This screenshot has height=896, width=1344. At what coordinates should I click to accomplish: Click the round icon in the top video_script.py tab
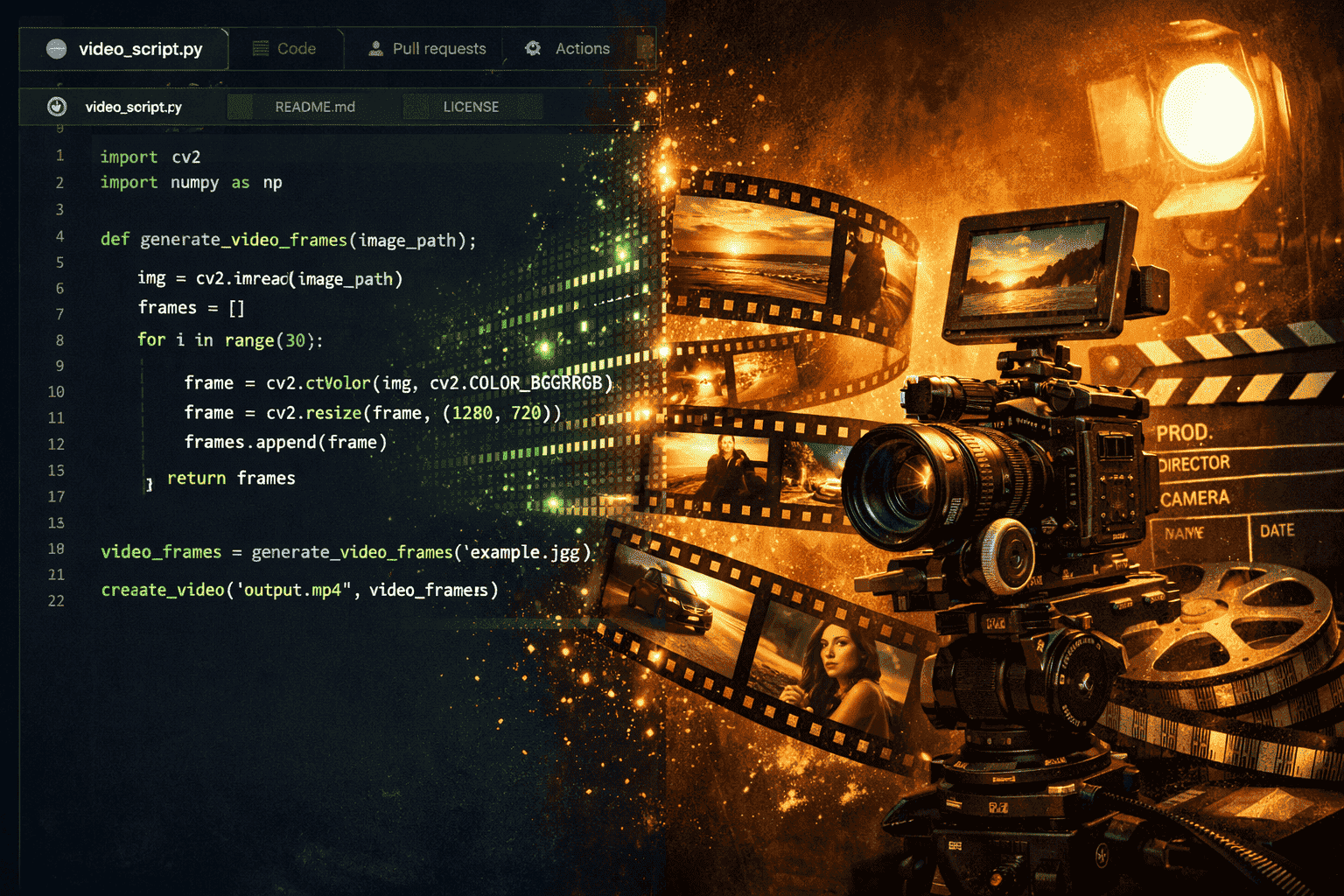(x=56, y=49)
